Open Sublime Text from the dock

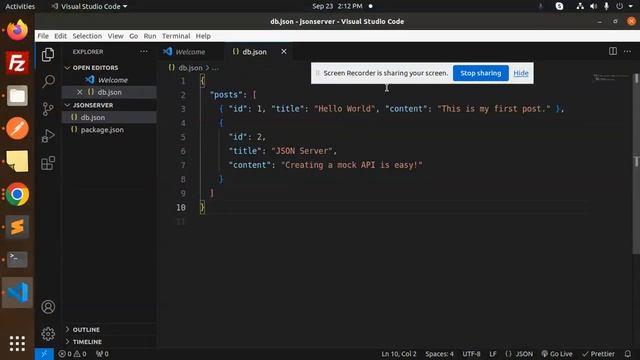pos(17,227)
